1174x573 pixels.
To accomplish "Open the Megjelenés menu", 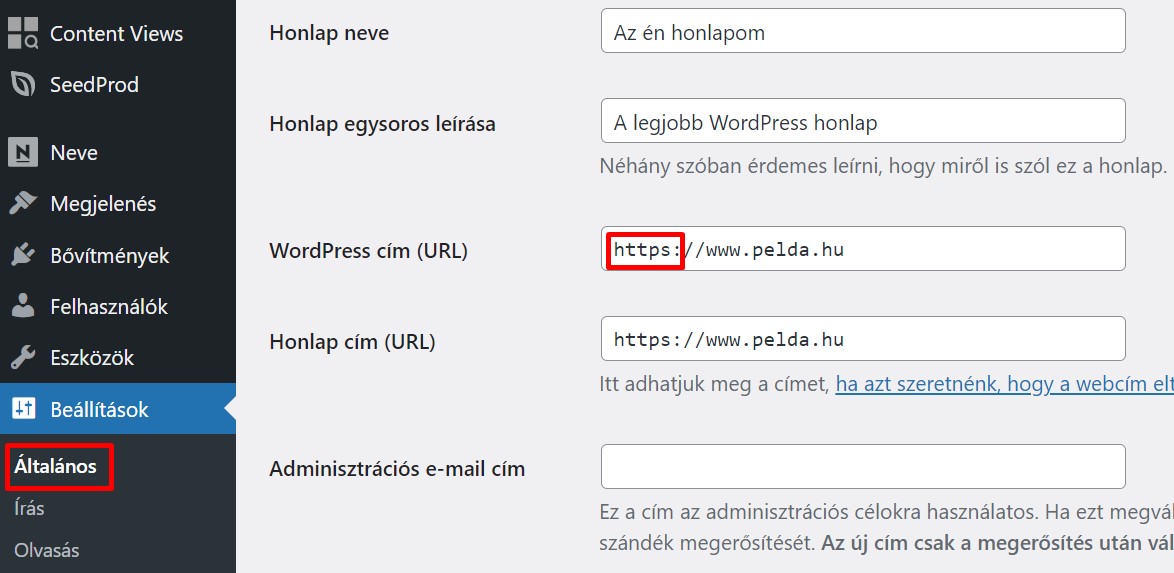I will point(103,204).
